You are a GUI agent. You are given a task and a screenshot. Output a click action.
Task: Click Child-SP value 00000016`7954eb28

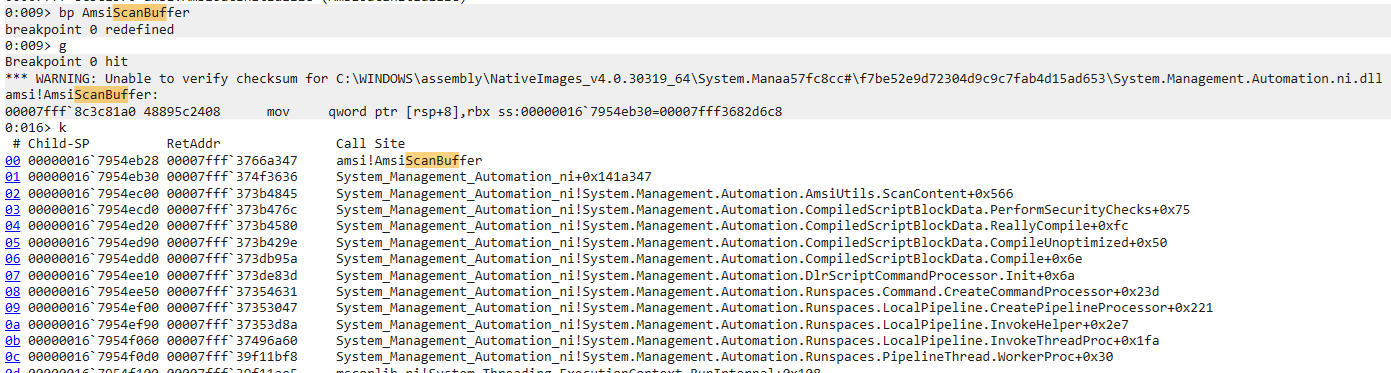click(93, 160)
